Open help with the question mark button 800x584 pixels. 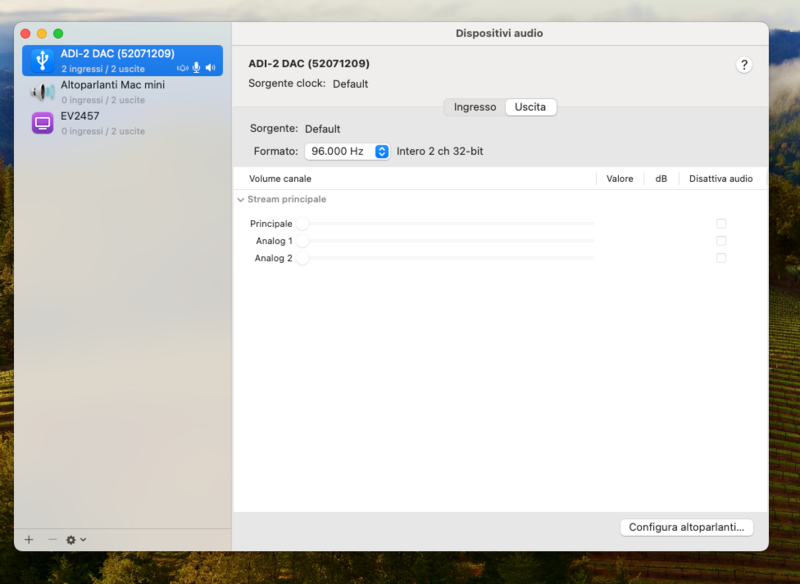click(744, 64)
